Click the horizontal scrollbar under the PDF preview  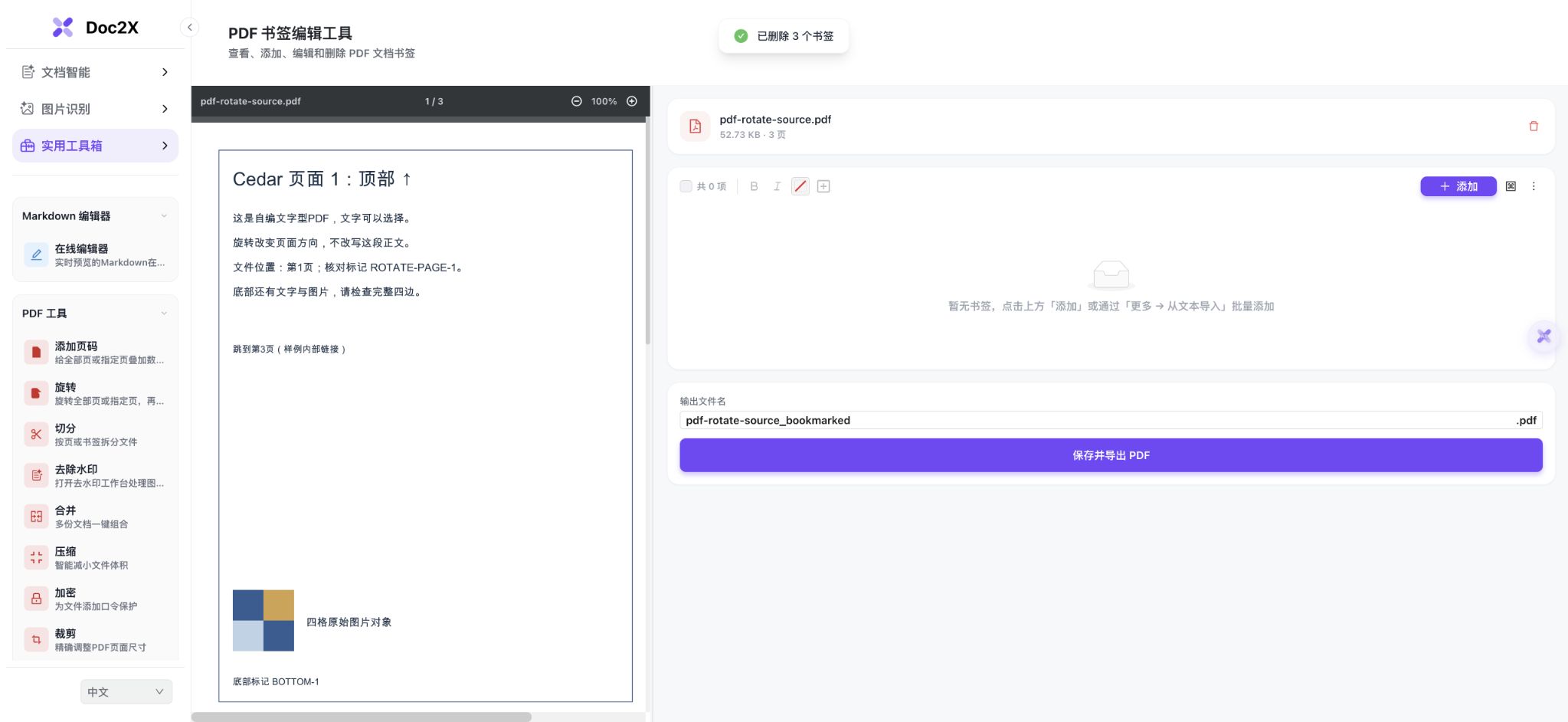click(x=362, y=717)
